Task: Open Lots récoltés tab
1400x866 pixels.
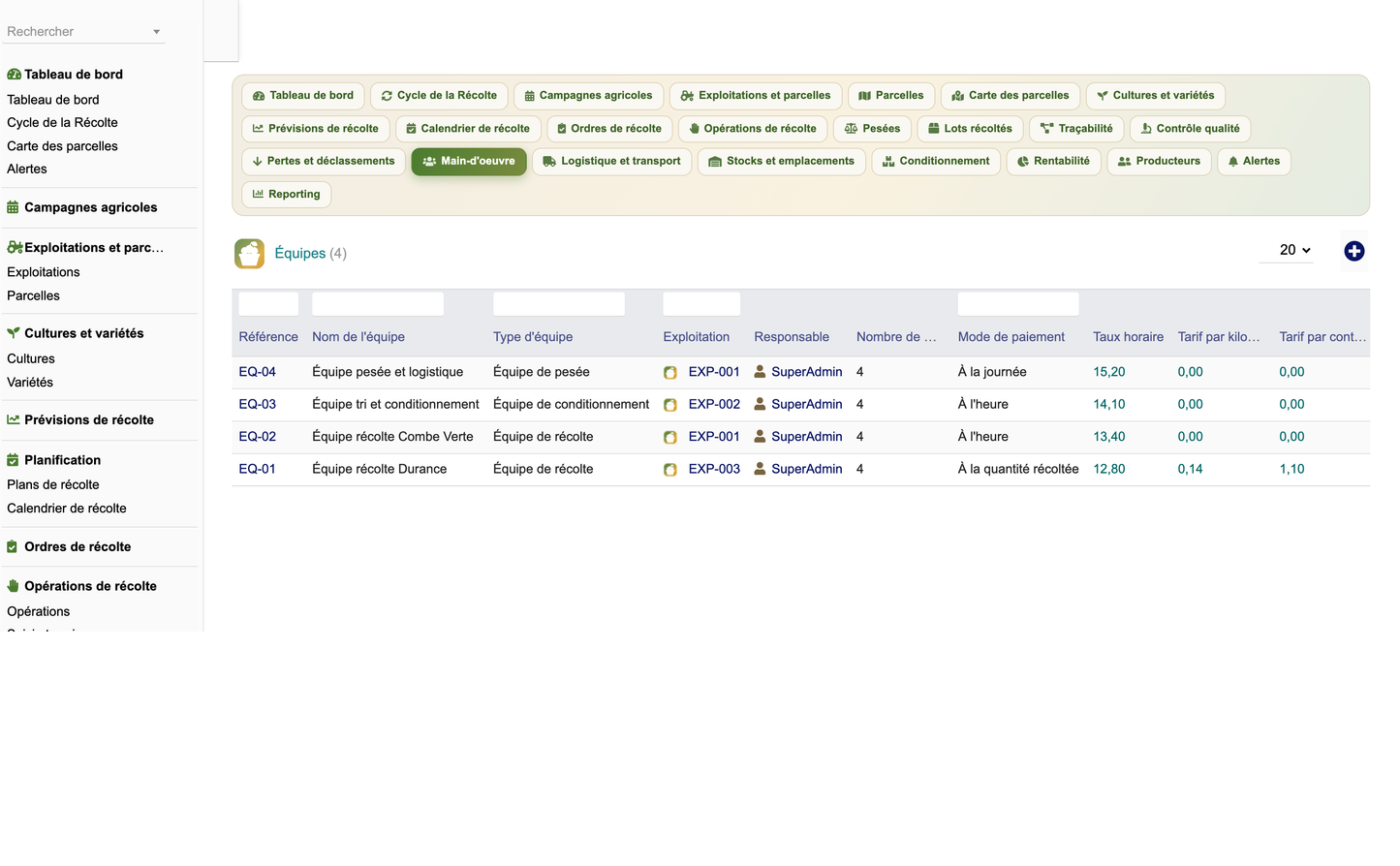Action: (970, 129)
